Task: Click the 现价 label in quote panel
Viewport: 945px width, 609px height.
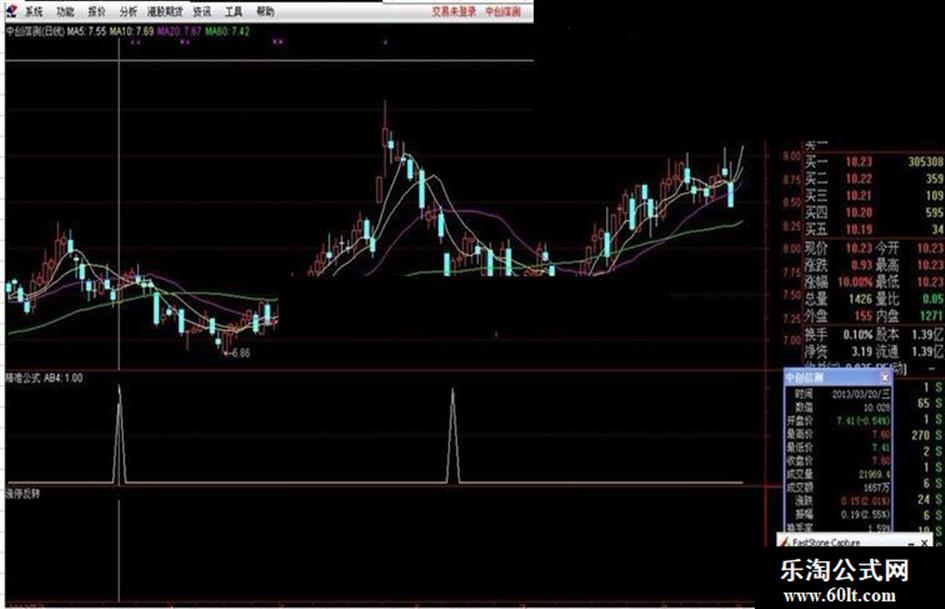Action: [817, 248]
